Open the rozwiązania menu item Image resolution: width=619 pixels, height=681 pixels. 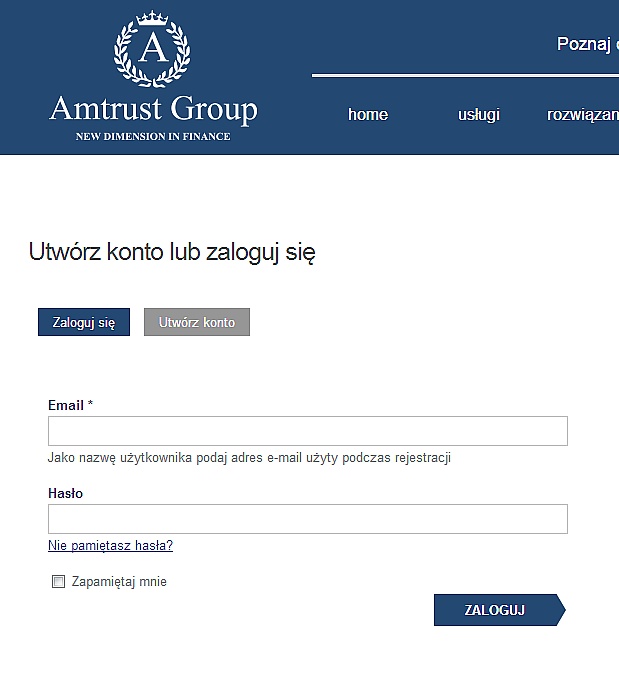pos(583,115)
